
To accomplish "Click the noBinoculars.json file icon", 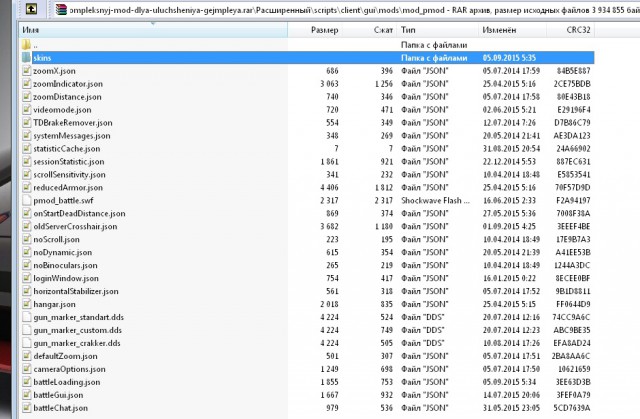I will [27, 265].
